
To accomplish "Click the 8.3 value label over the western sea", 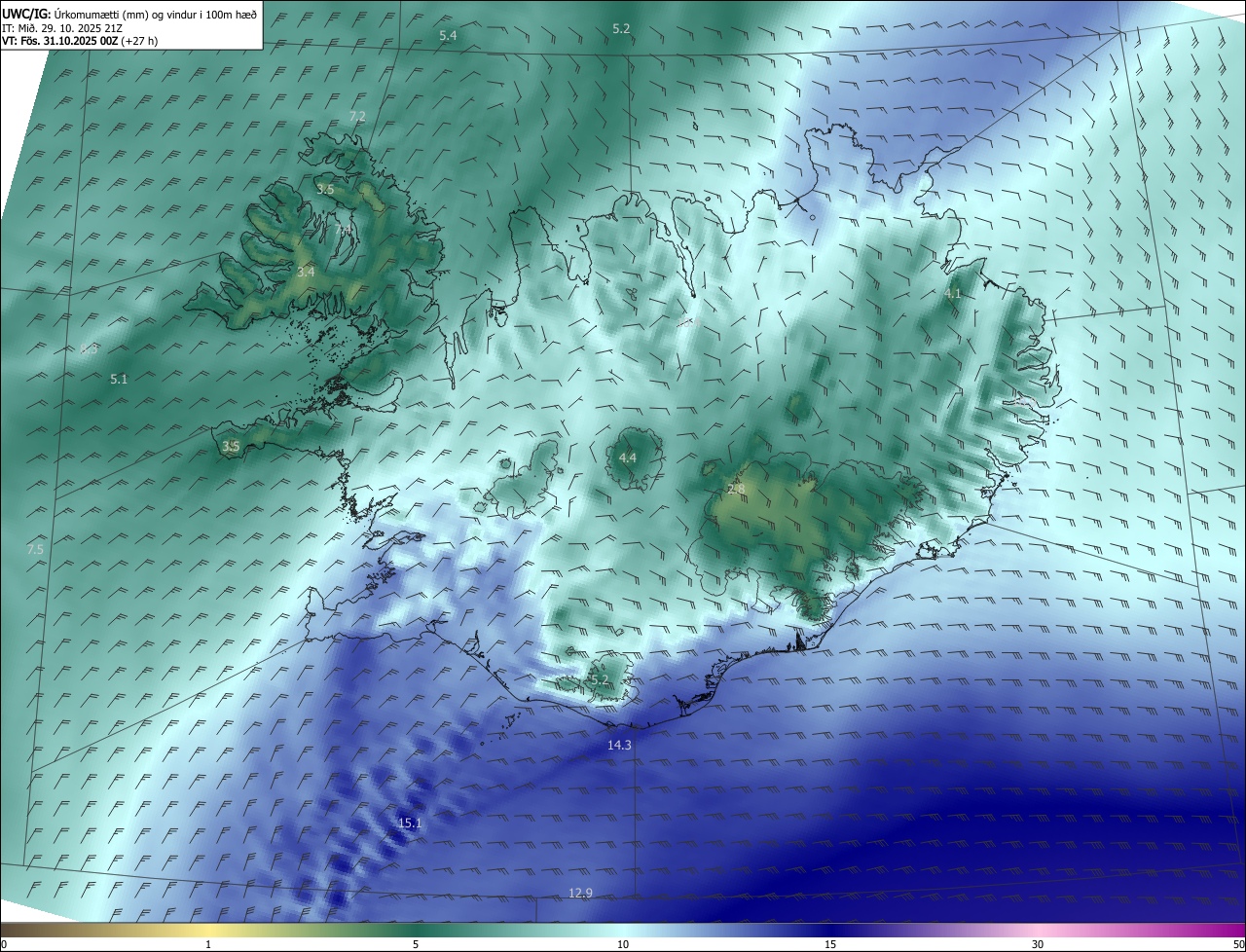I will 89,348.
